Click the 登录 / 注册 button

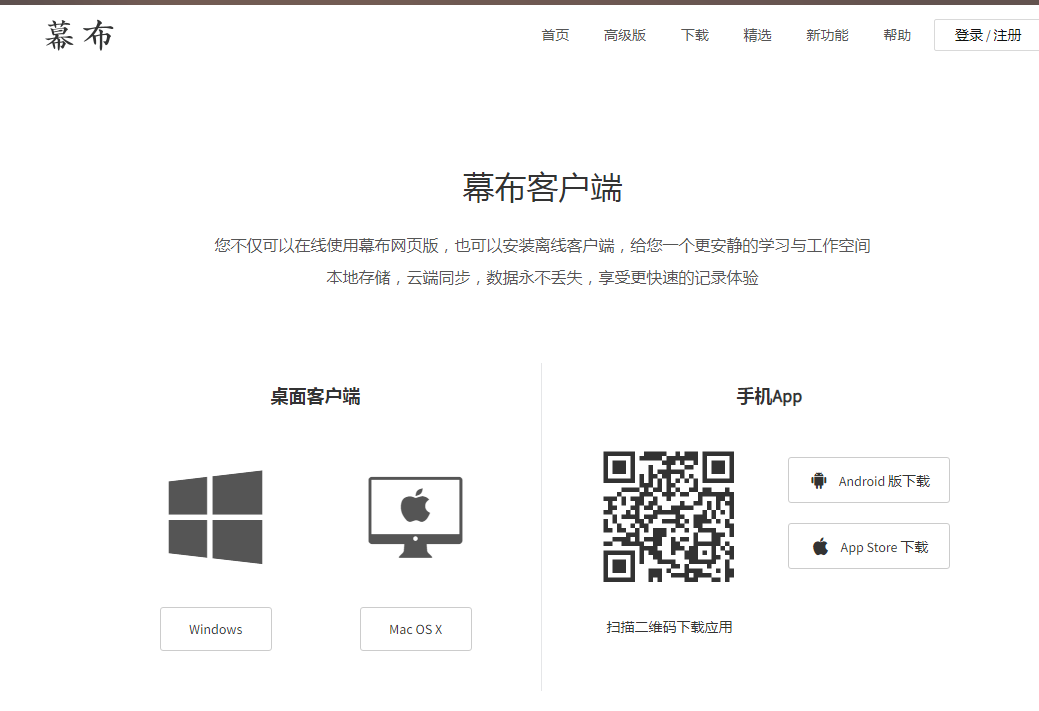(x=986, y=34)
